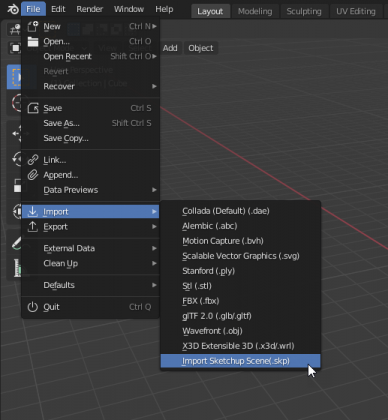Click the Quit power icon
Screen dimensions: 388x420
point(33,307)
